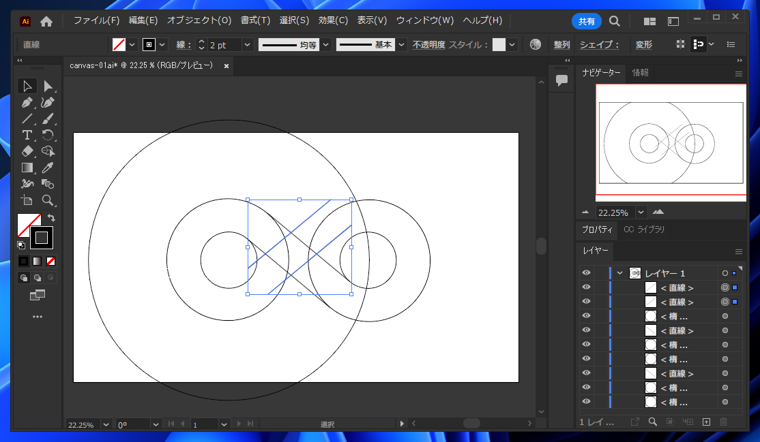760x442 pixels.
Task: Click the Home icon
Action: [x=46, y=21]
